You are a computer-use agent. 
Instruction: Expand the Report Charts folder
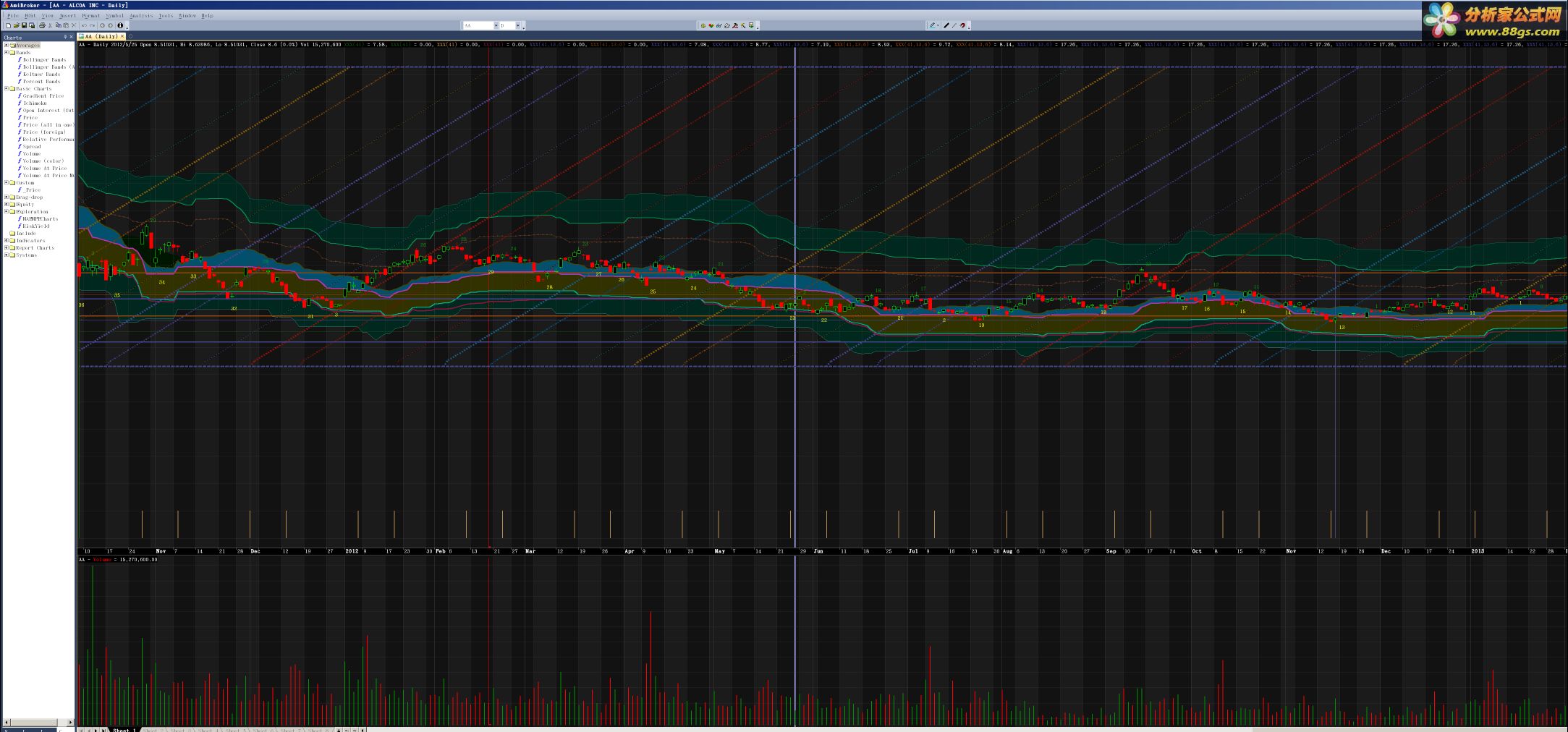pos(6,247)
